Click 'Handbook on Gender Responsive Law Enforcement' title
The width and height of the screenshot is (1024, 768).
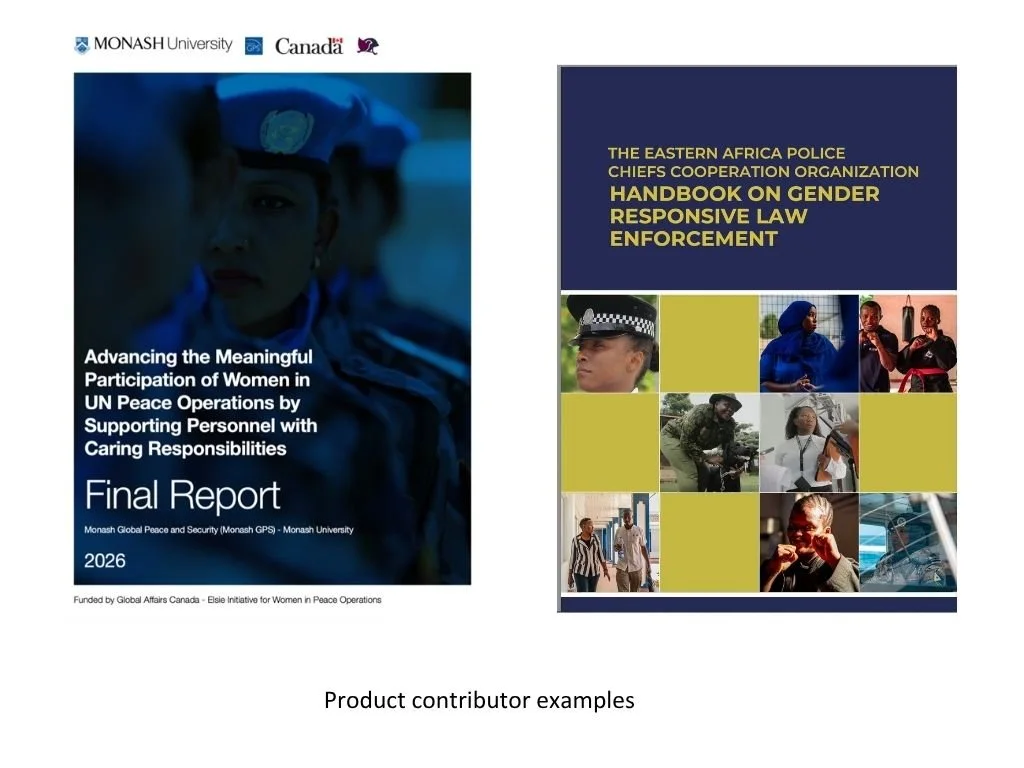744,216
